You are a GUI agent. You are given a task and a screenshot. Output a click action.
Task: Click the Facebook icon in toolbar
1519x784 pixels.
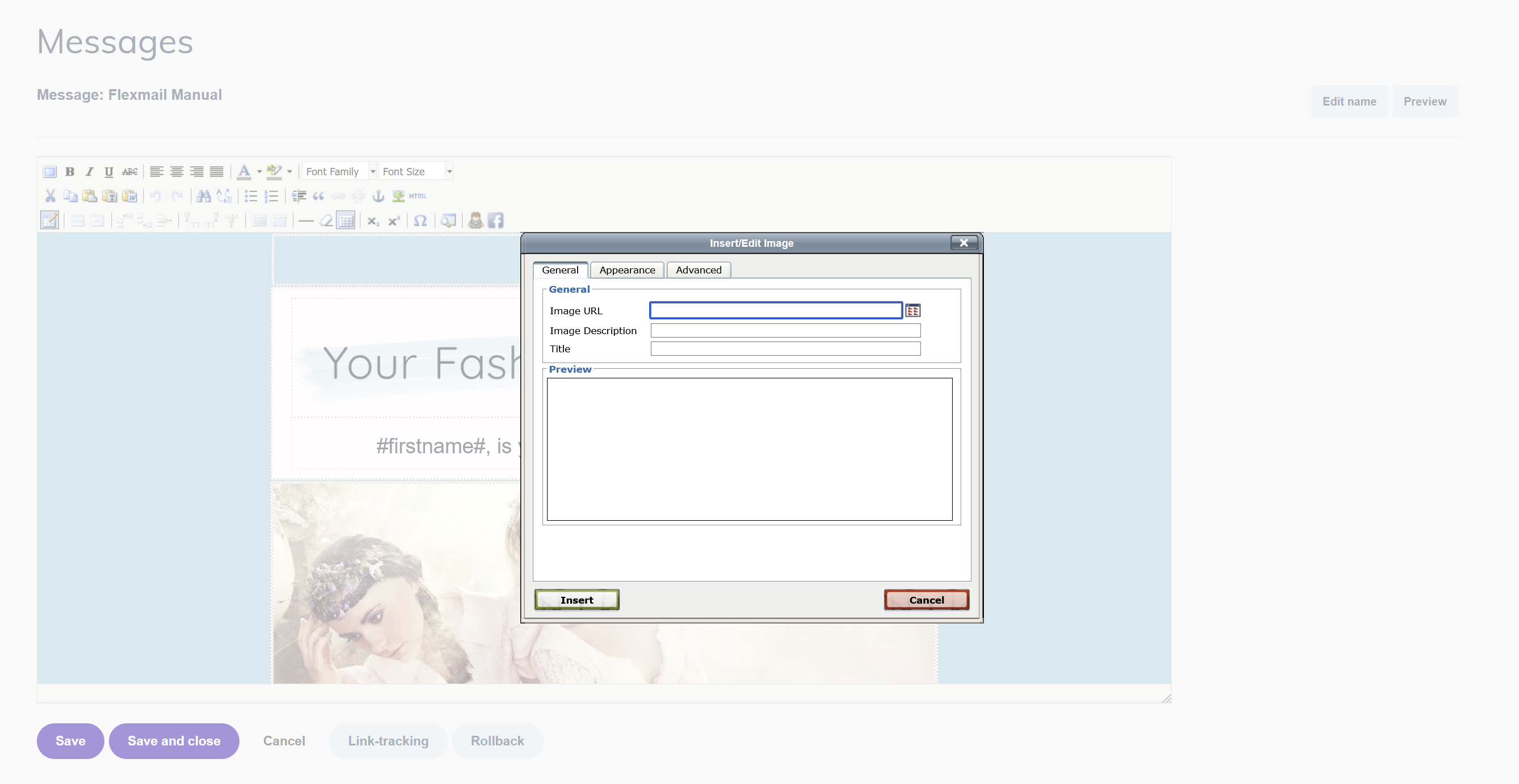click(x=496, y=221)
